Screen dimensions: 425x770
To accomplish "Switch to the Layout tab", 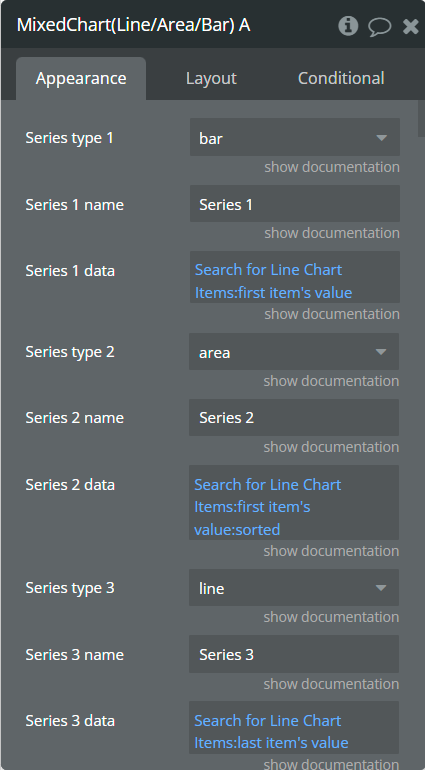I will [211, 78].
